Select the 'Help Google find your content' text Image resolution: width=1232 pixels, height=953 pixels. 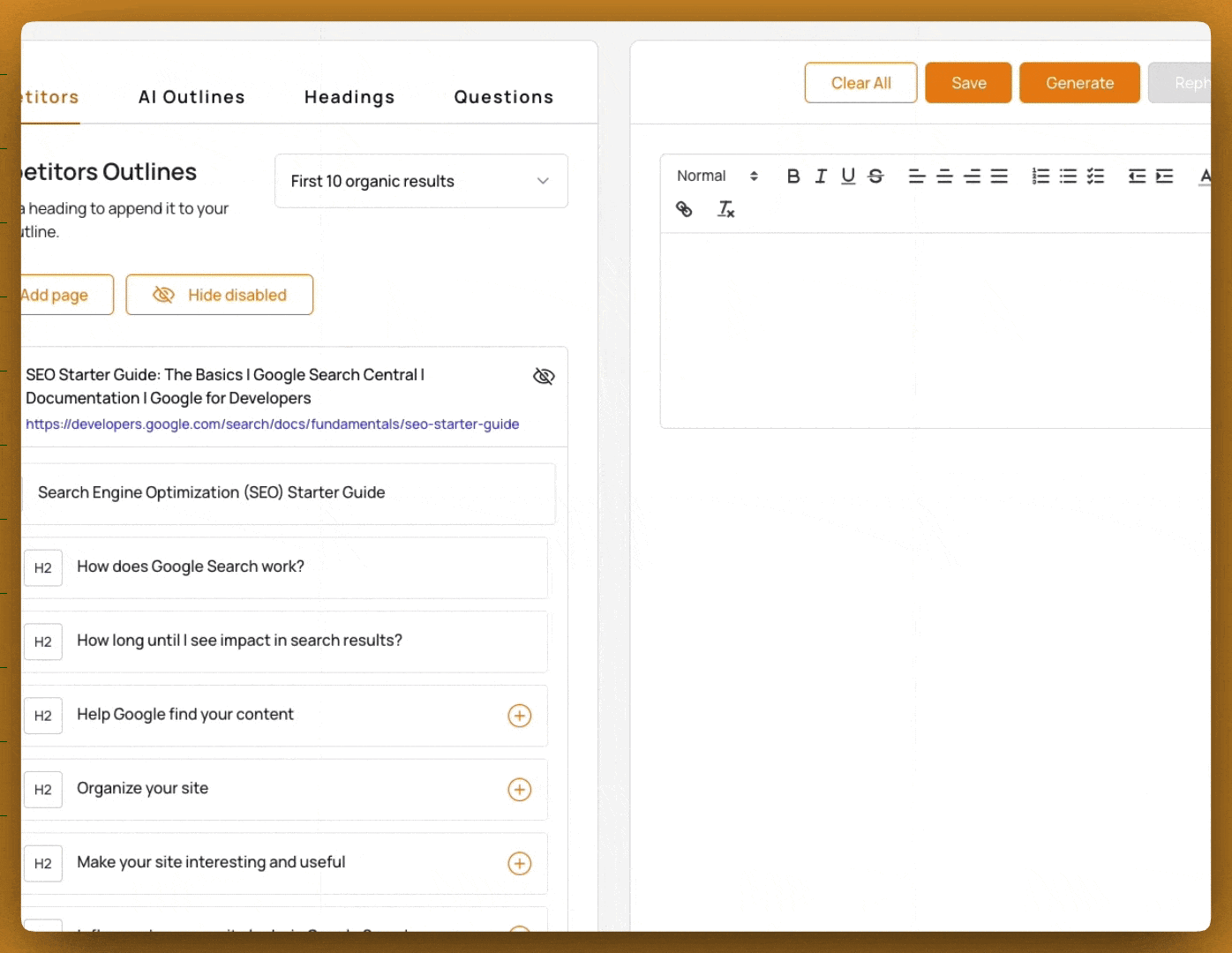tap(185, 714)
